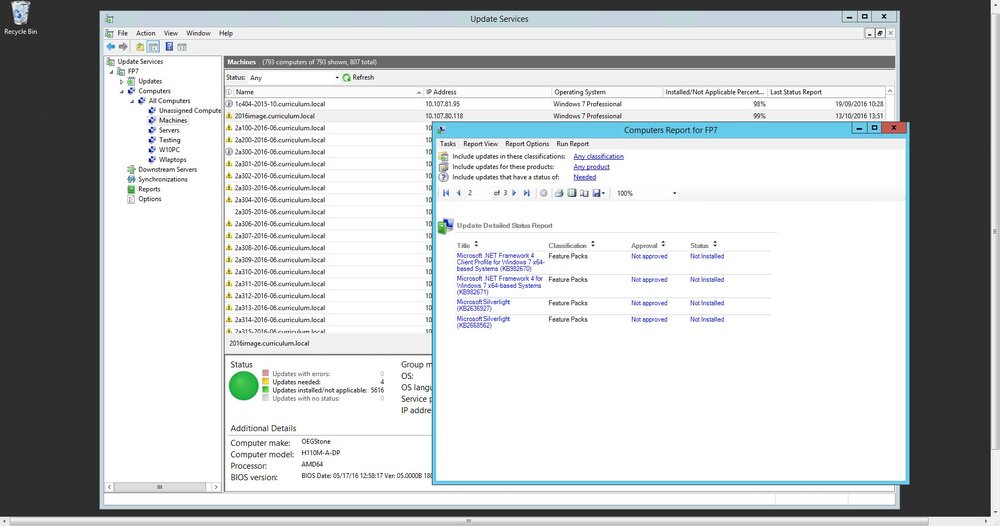Go back with the blue left arrow

pos(110,47)
